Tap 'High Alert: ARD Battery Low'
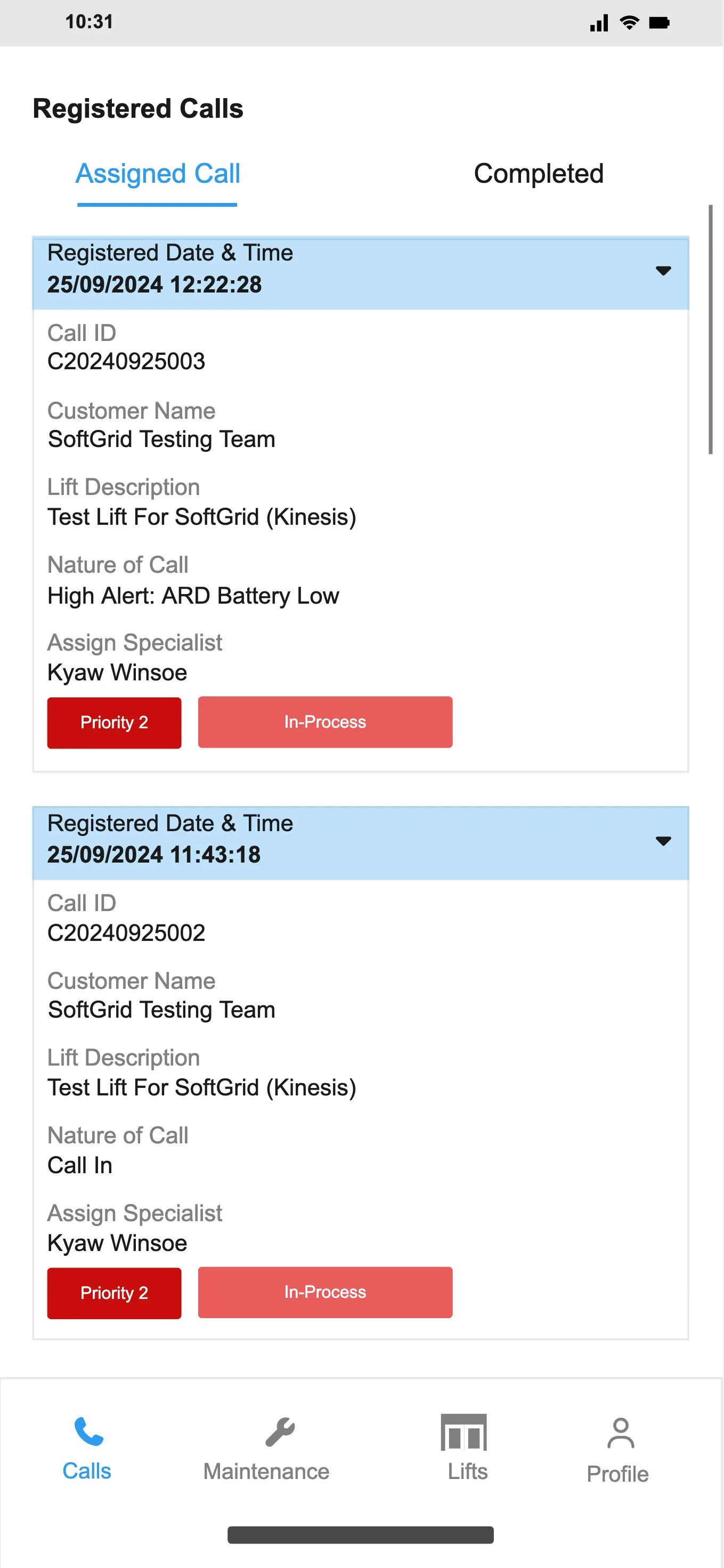This screenshot has width=724, height=1568. pyautogui.click(x=193, y=595)
